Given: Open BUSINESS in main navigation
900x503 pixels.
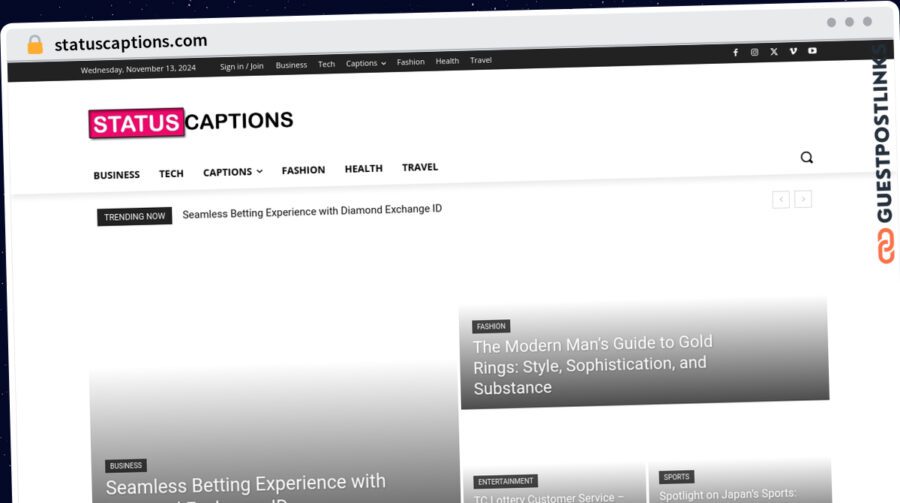Looking at the screenshot, I should 117,175.
